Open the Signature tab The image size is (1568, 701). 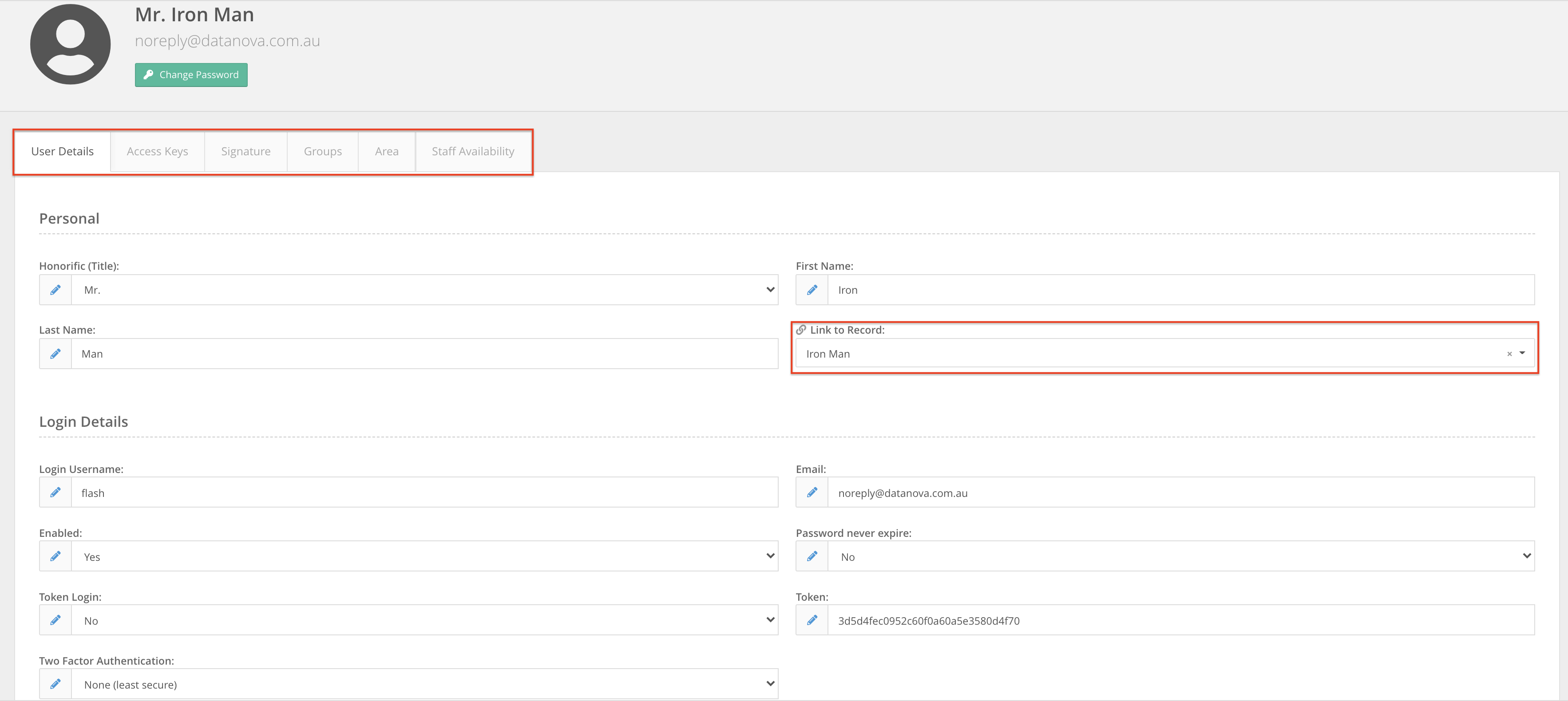(246, 152)
